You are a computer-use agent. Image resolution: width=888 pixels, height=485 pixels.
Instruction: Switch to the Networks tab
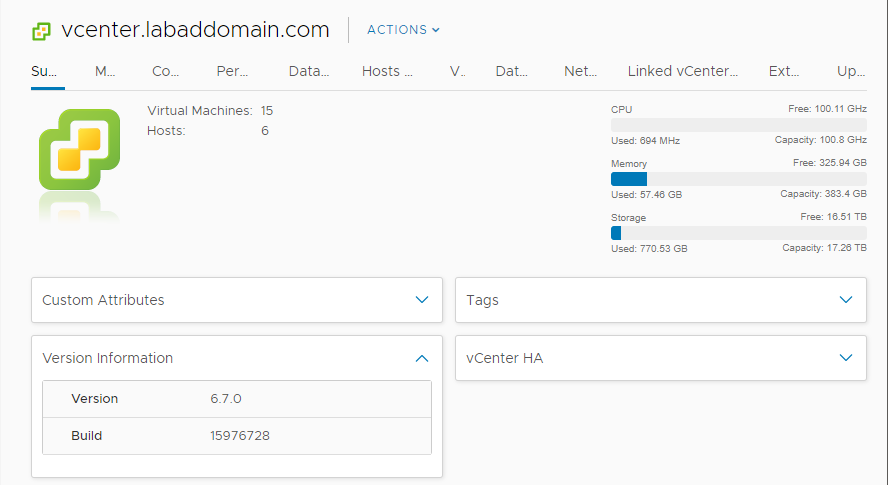580,71
